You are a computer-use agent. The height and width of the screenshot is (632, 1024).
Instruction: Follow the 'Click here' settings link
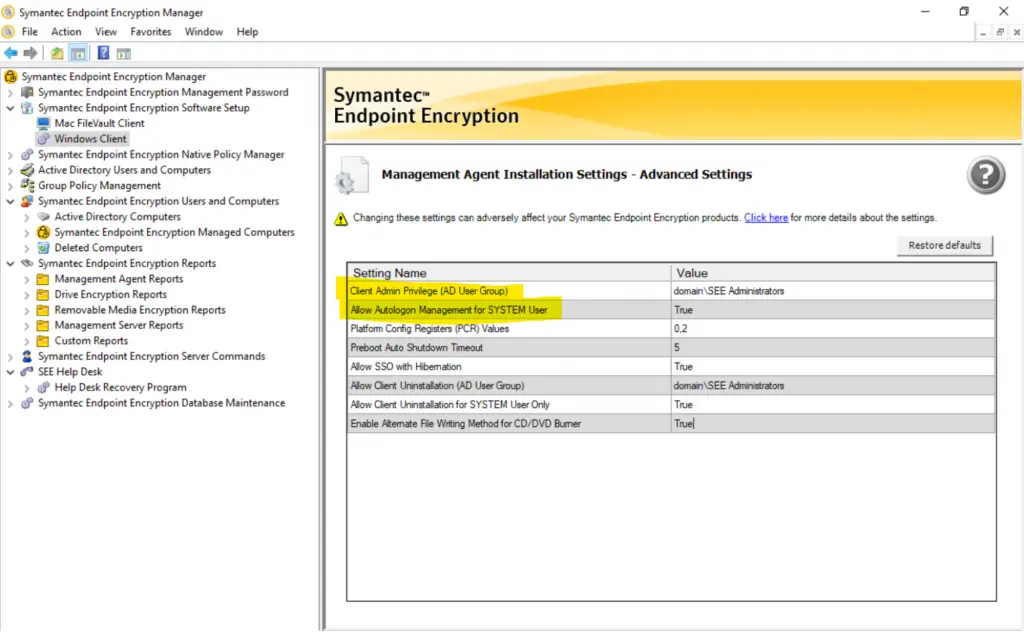(x=766, y=217)
